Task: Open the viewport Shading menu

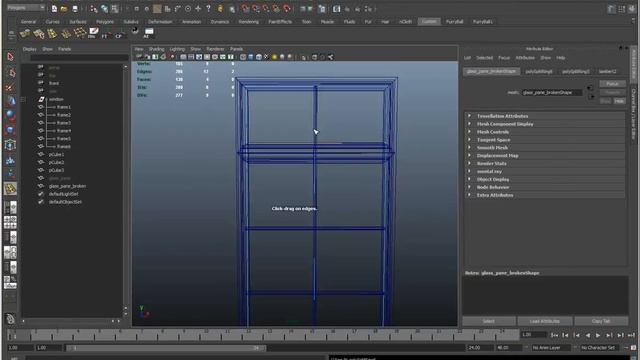Action: 156,49
